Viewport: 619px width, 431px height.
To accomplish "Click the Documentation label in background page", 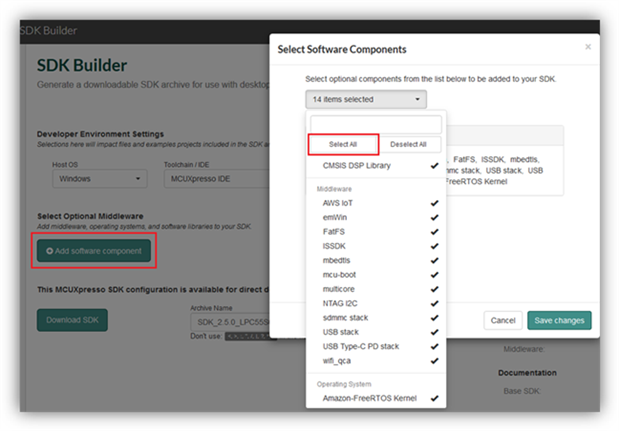I will point(527,373).
